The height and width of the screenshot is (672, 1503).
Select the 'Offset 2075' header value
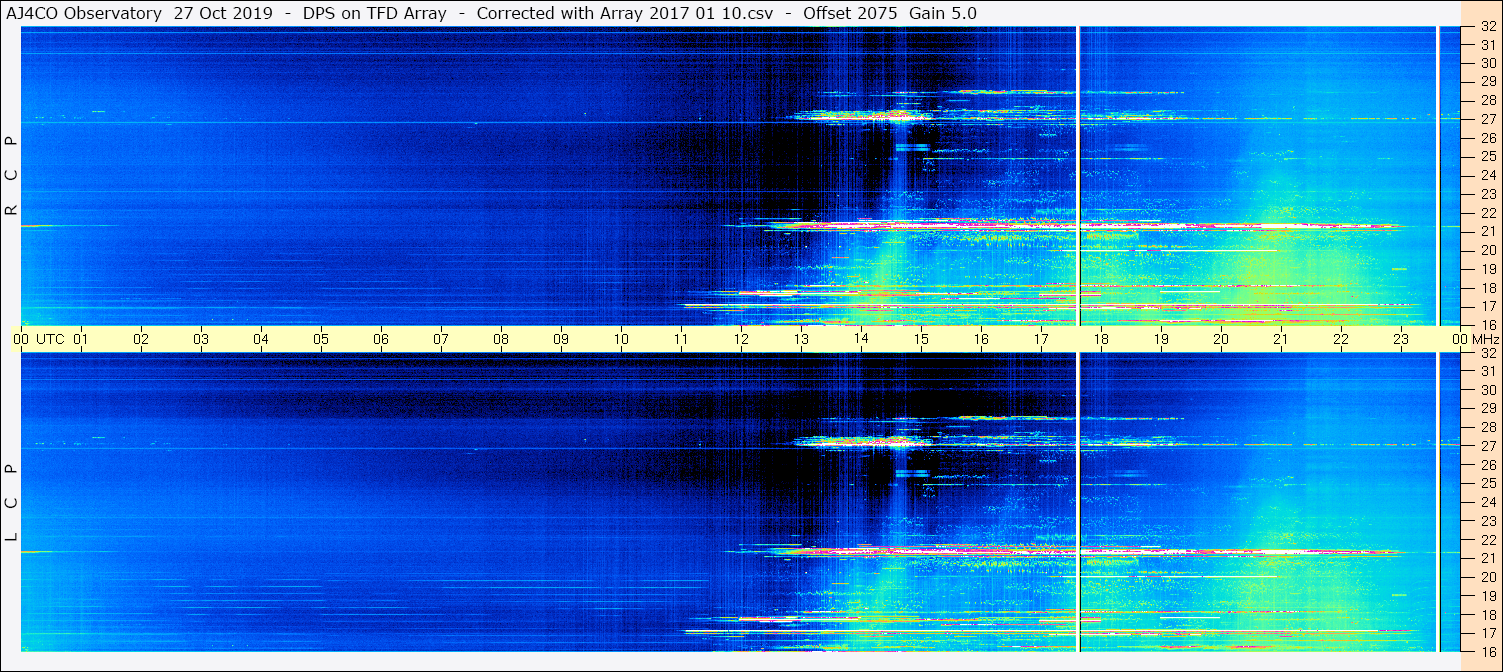850,13
